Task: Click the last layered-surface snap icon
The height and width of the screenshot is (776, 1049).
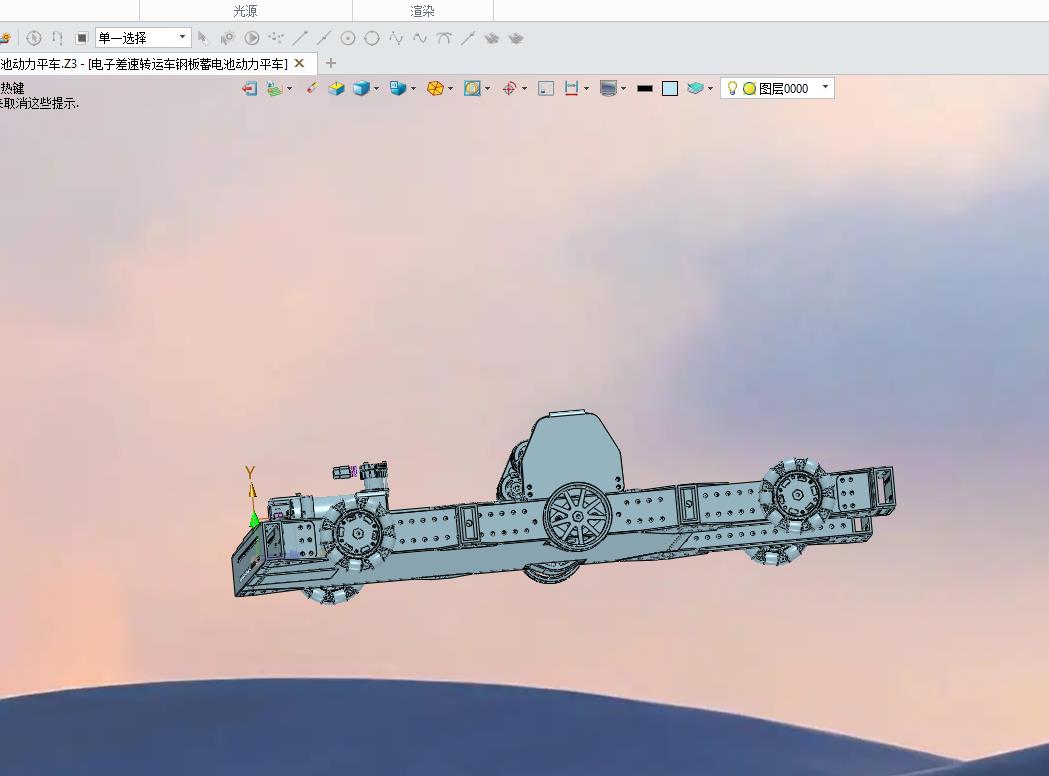Action: 516,38
